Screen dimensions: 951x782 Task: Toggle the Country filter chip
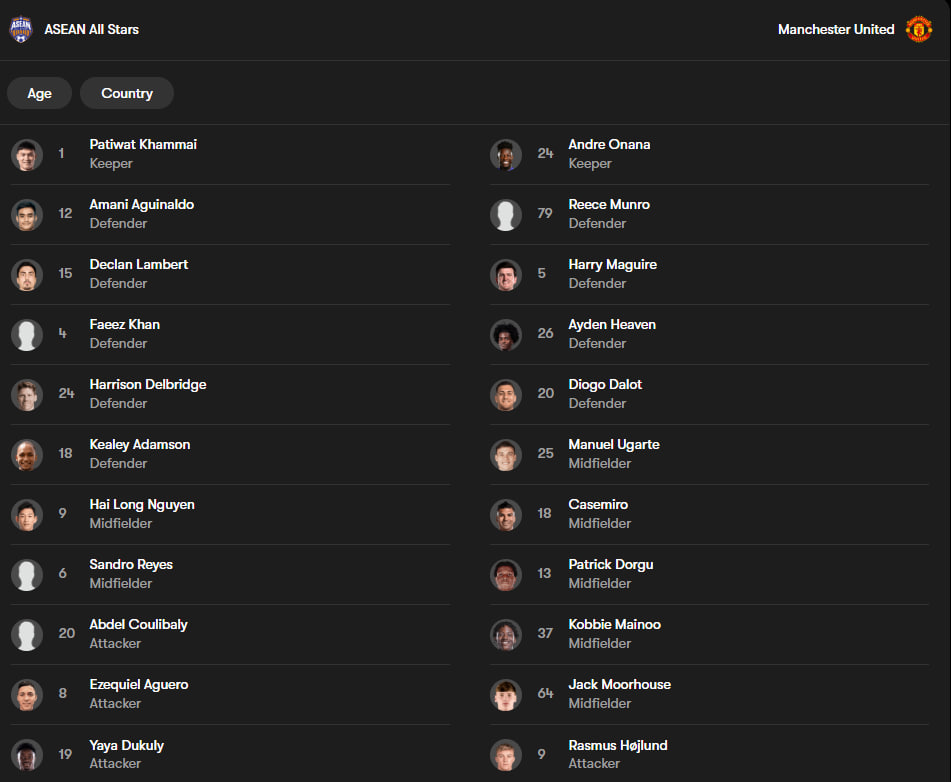click(127, 93)
